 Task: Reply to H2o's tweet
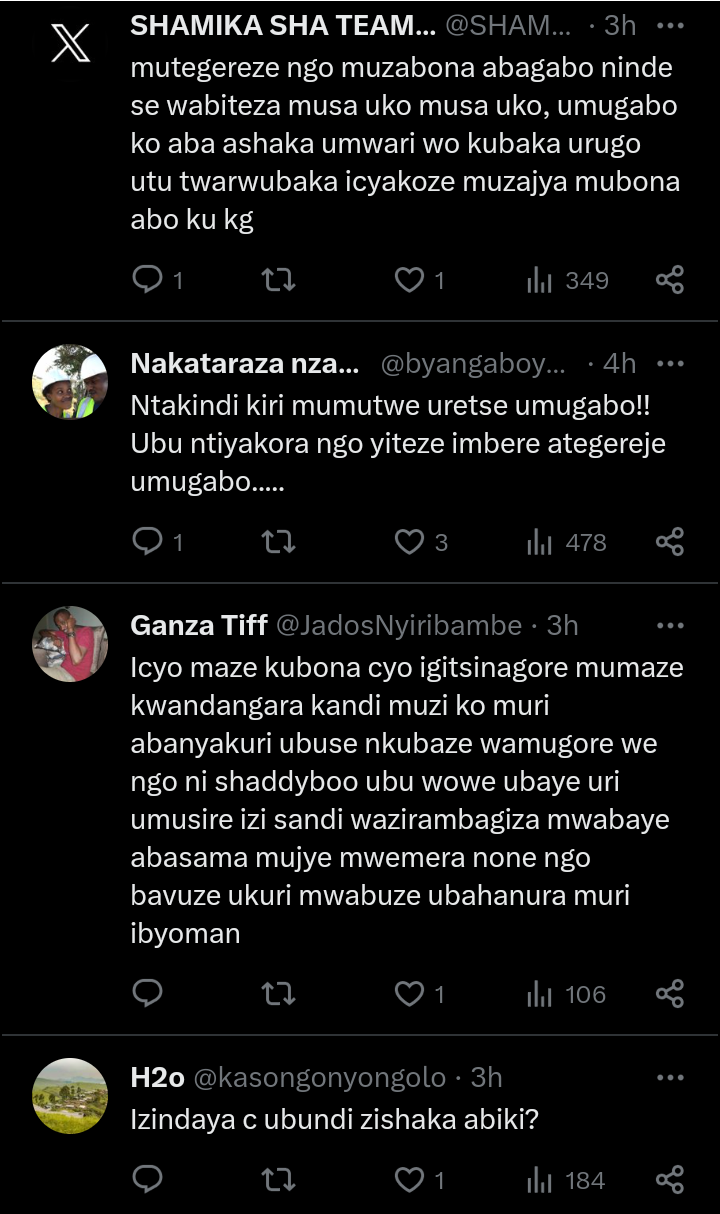coord(148,1180)
